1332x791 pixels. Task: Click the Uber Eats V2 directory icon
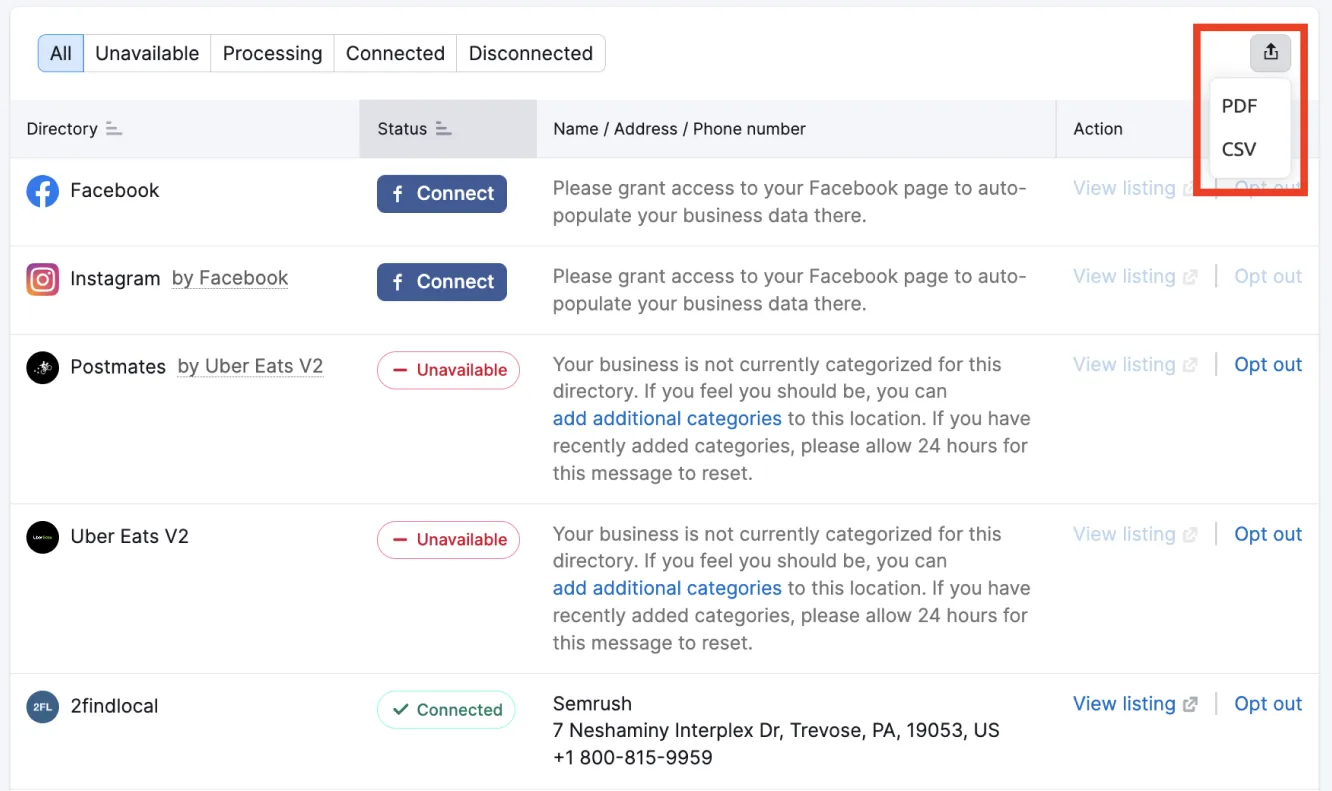43,536
